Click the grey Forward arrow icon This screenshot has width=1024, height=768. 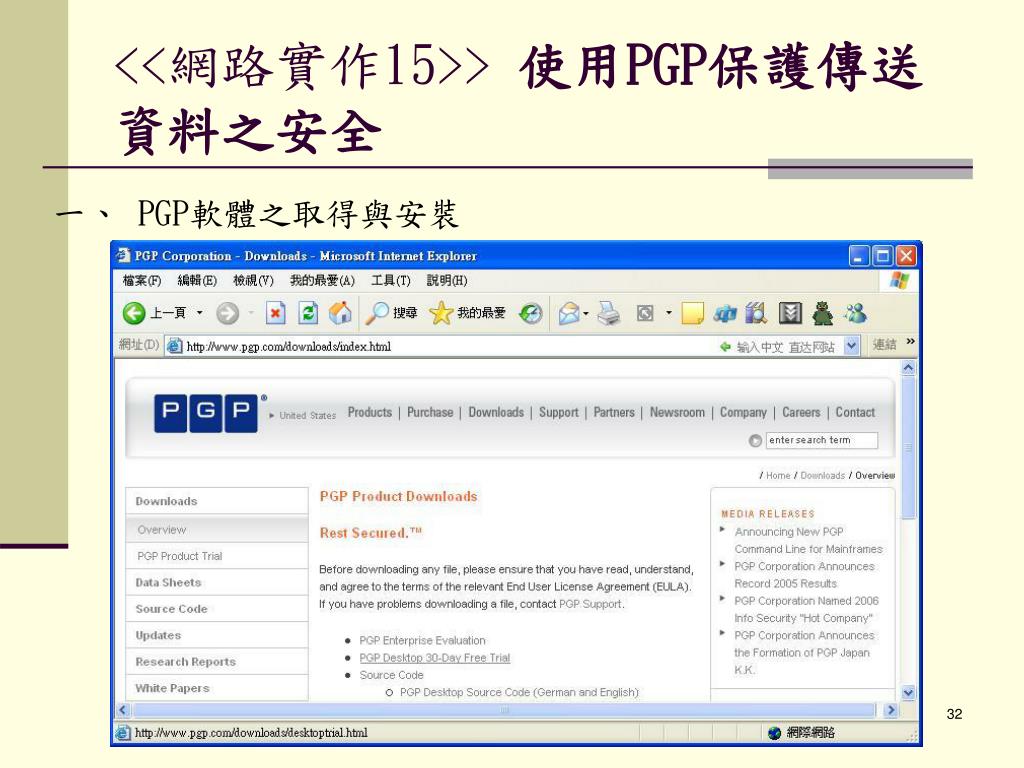point(227,313)
